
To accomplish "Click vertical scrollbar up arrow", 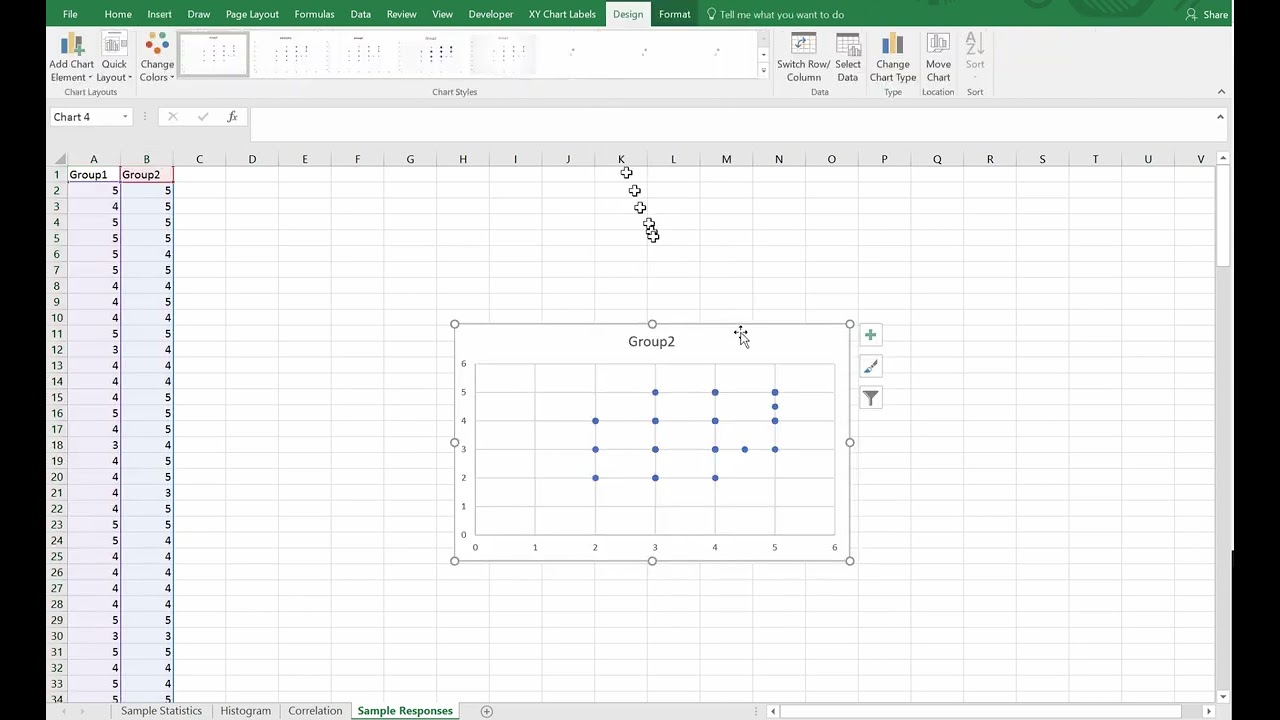I will (x=1223, y=159).
